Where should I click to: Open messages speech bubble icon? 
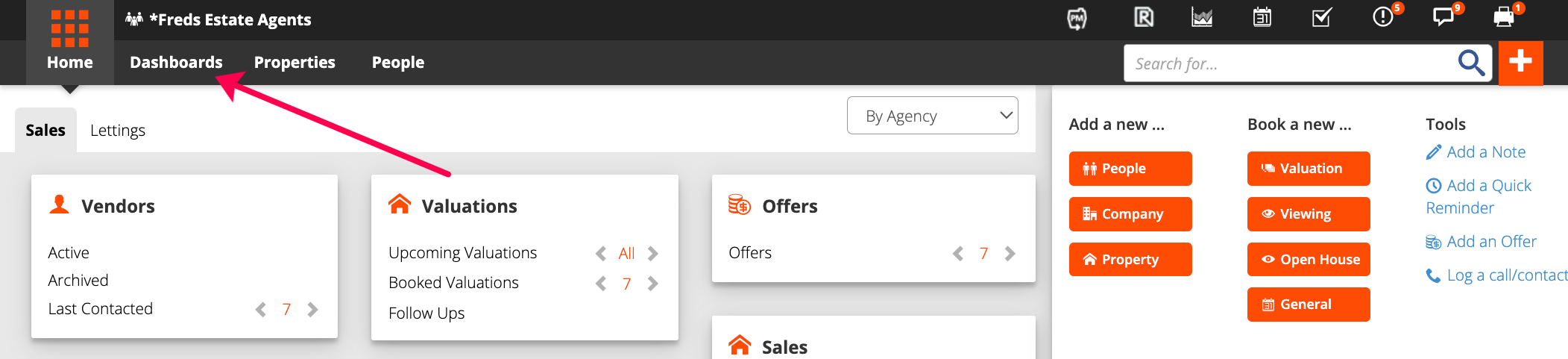click(1443, 17)
